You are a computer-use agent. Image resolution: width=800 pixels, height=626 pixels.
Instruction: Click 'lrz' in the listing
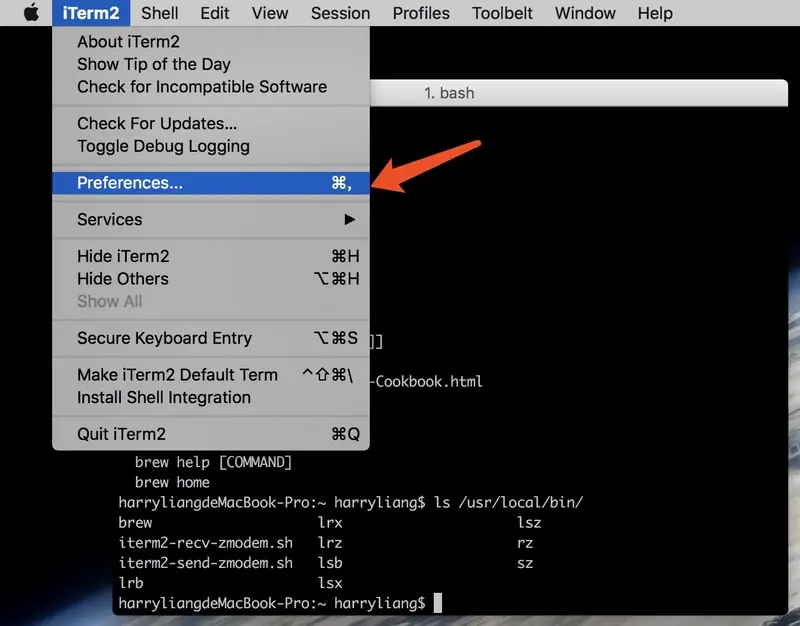click(x=330, y=542)
